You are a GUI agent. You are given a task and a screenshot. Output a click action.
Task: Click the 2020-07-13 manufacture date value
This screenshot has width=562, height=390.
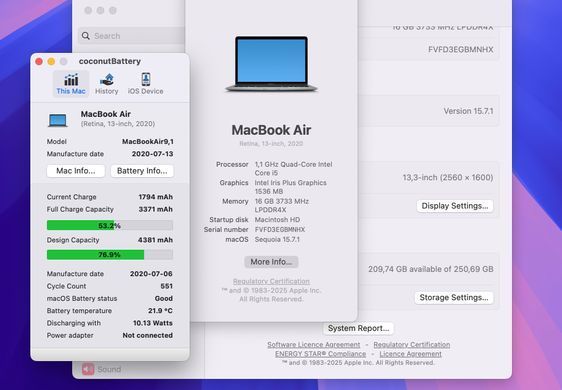(x=152, y=154)
